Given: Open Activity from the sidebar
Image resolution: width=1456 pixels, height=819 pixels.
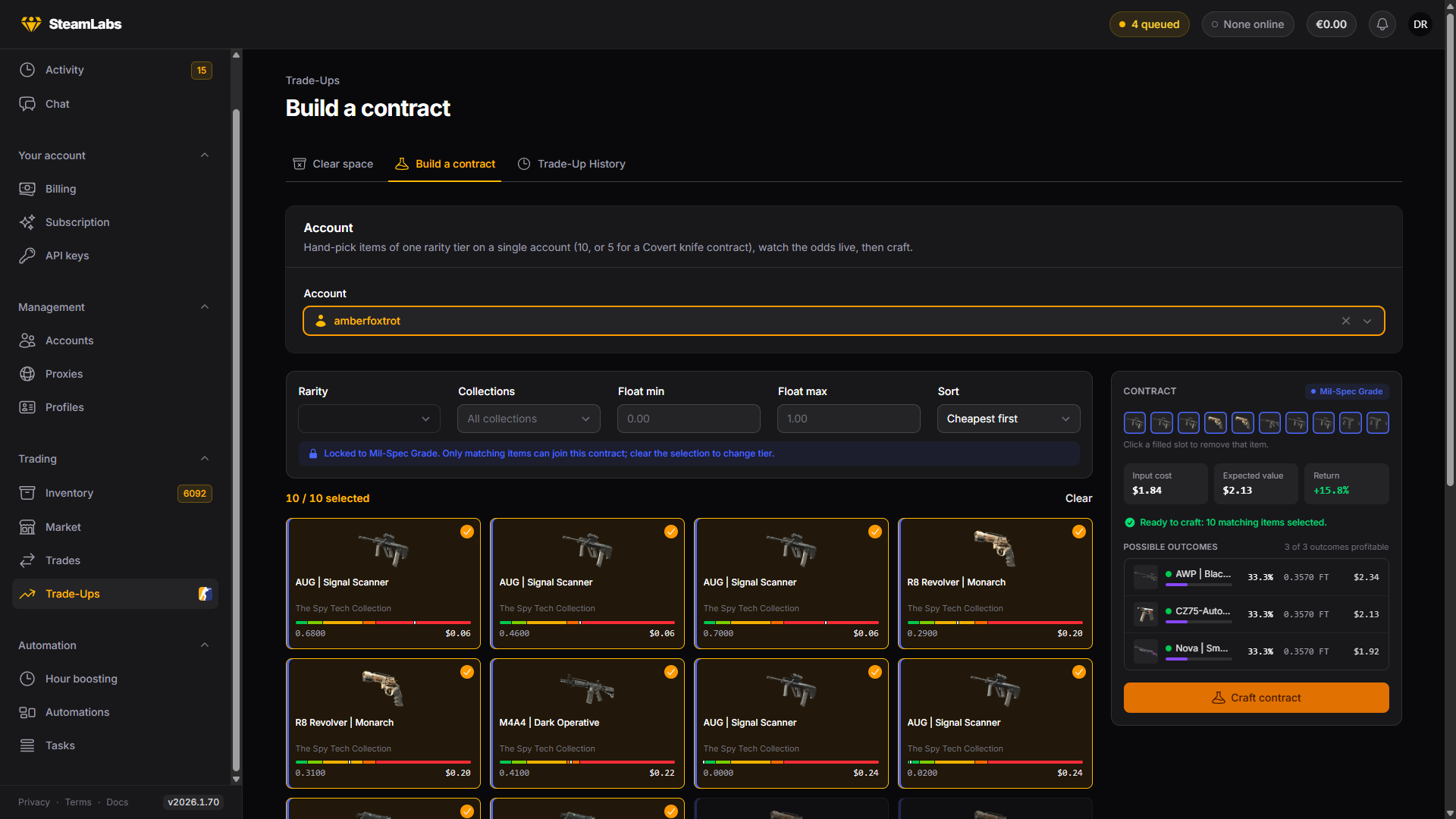Looking at the screenshot, I should tap(115, 70).
